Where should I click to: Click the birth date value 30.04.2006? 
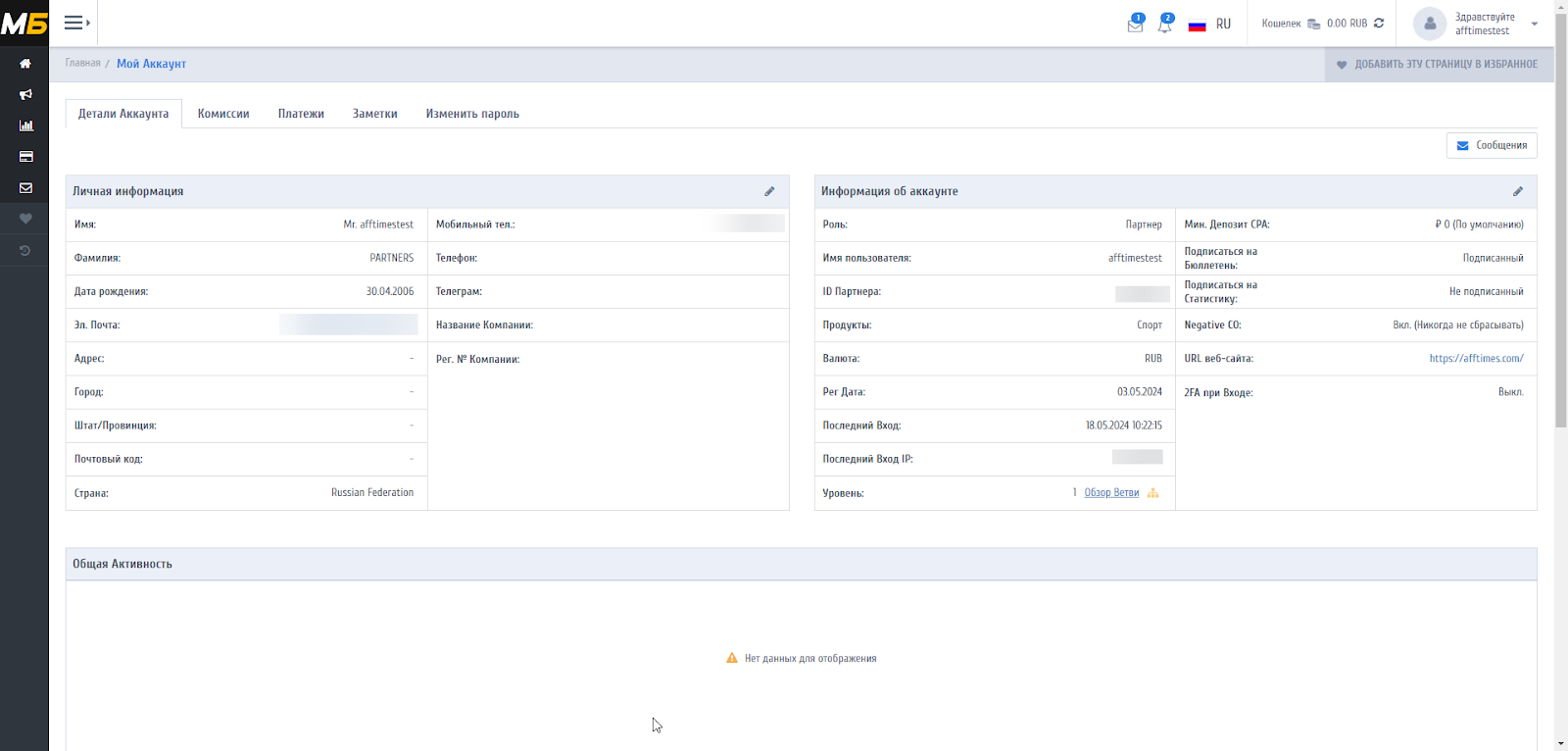click(x=390, y=292)
